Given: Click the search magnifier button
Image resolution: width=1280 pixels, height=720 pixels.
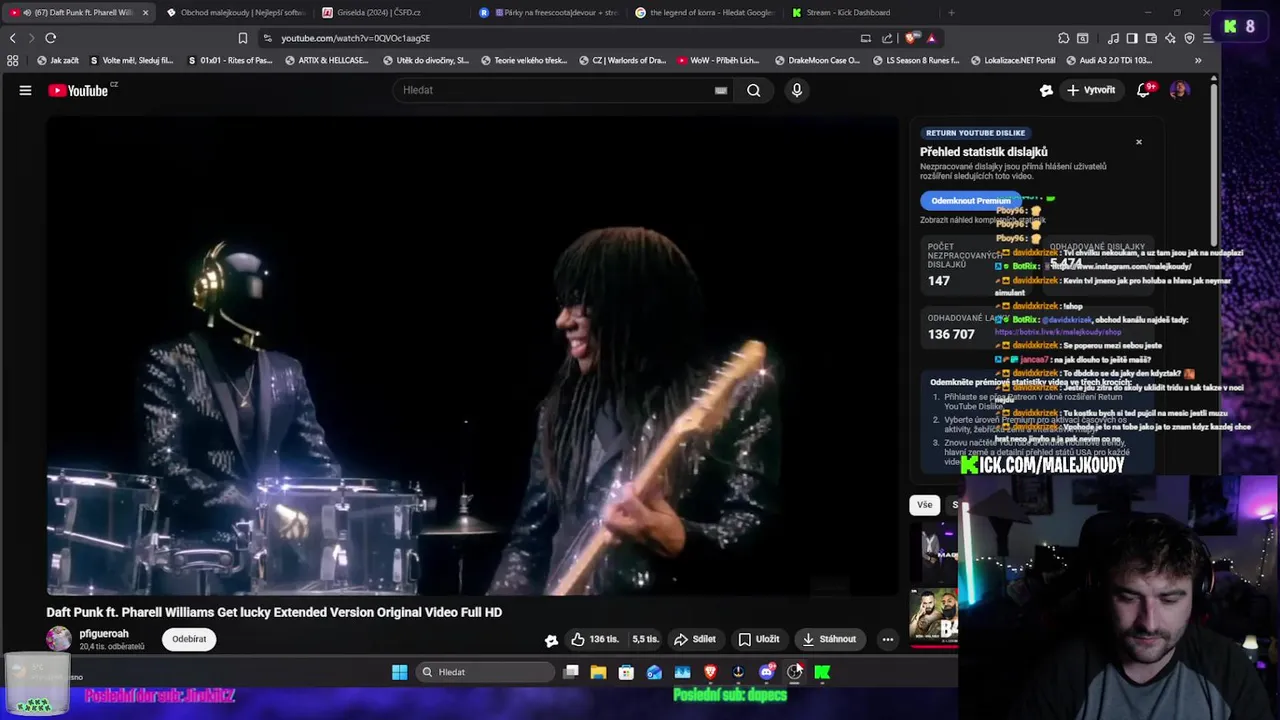Looking at the screenshot, I should click(x=753, y=90).
